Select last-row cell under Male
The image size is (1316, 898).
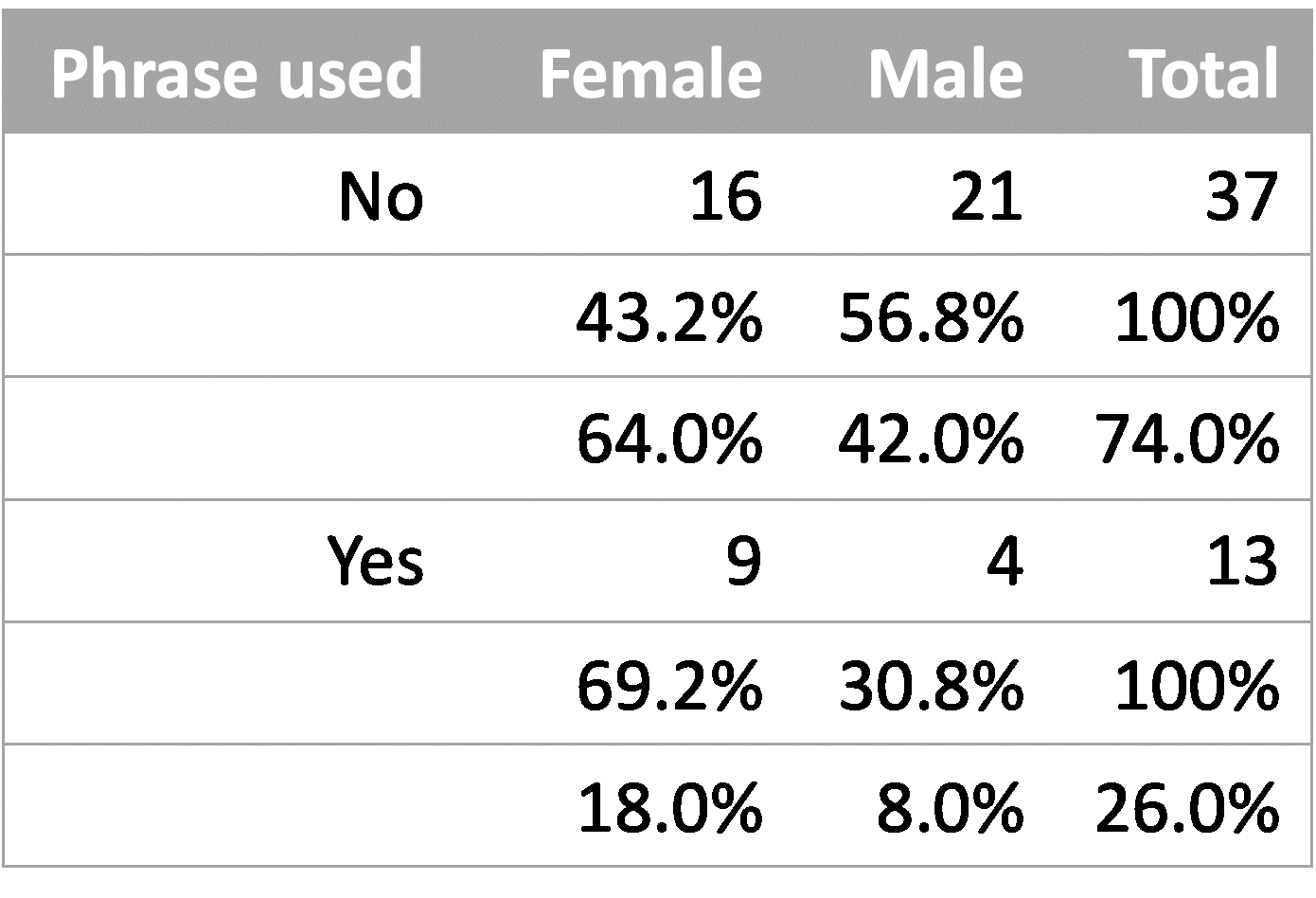click(x=945, y=804)
